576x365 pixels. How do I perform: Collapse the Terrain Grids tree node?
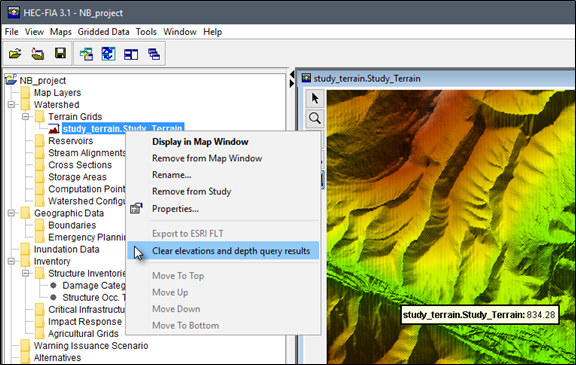click(x=25, y=117)
